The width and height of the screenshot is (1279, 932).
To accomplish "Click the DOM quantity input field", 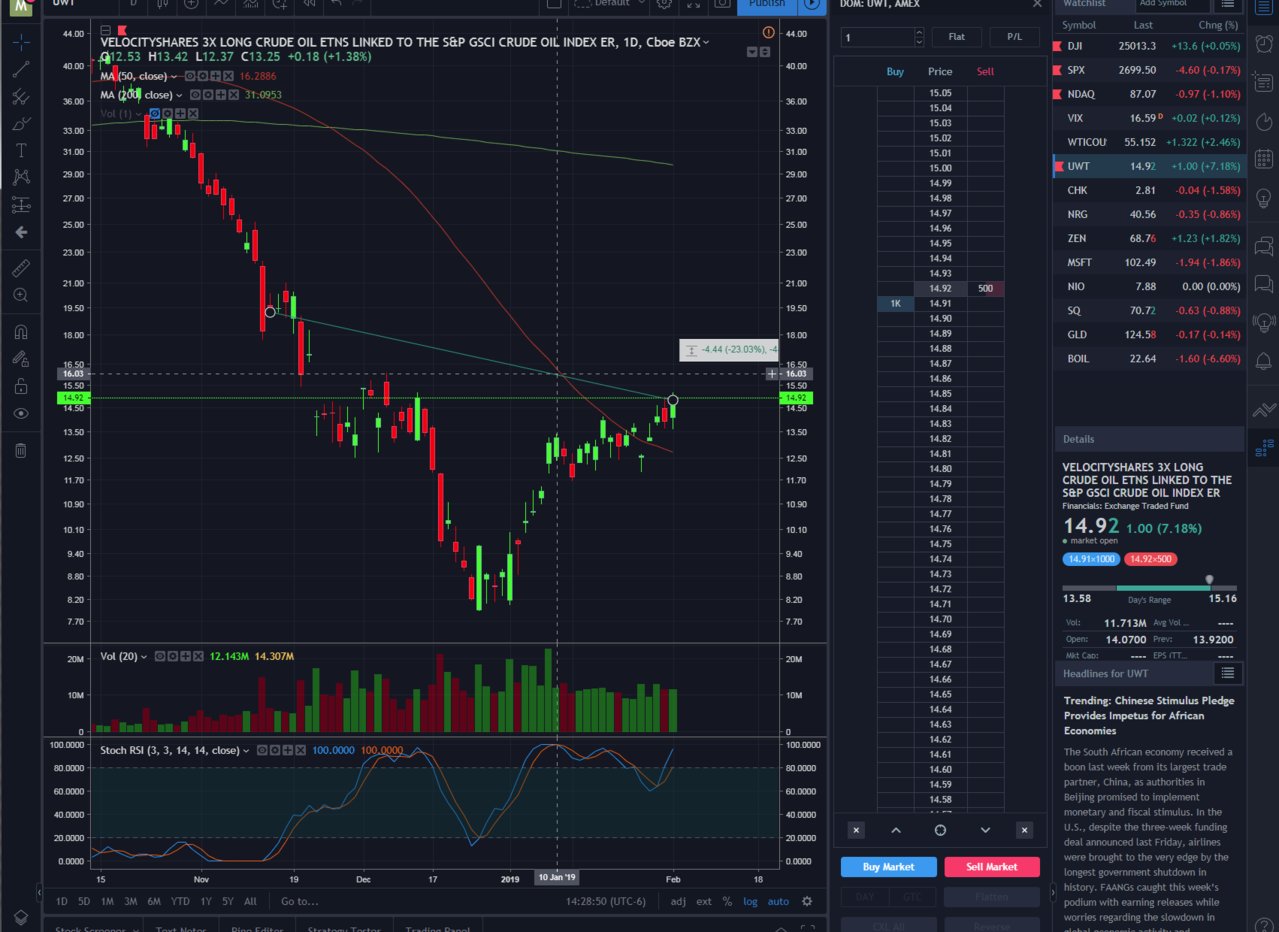I will [877, 37].
